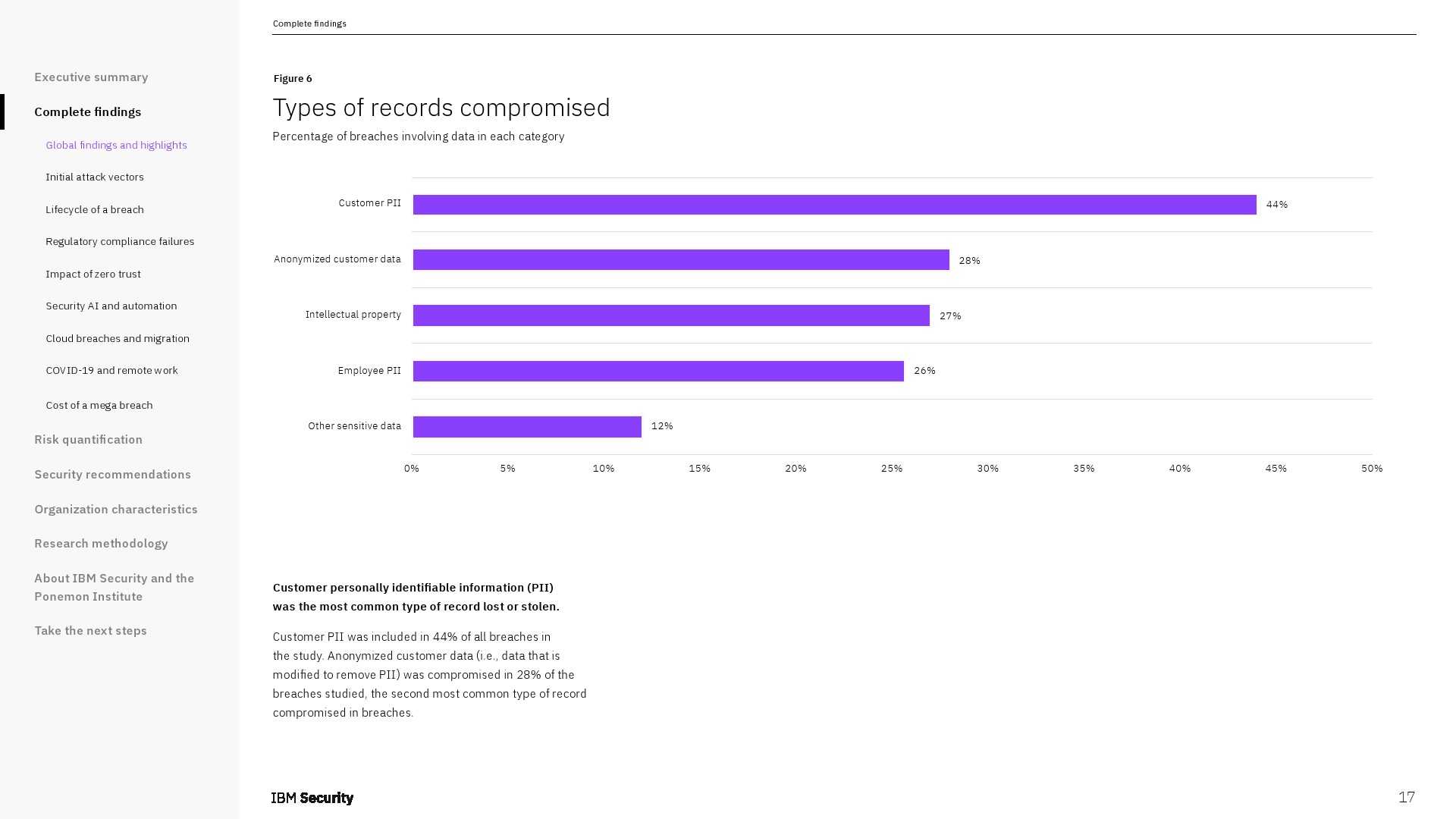This screenshot has width=1456, height=819.
Task: Open Security recommendations section
Action: (113, 475)
